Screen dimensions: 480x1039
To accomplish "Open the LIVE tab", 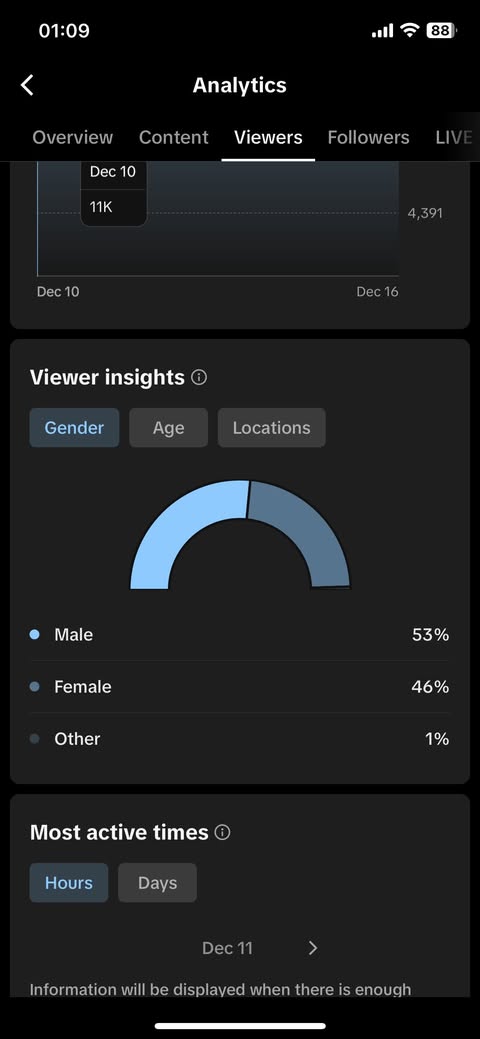I will 454,137.
